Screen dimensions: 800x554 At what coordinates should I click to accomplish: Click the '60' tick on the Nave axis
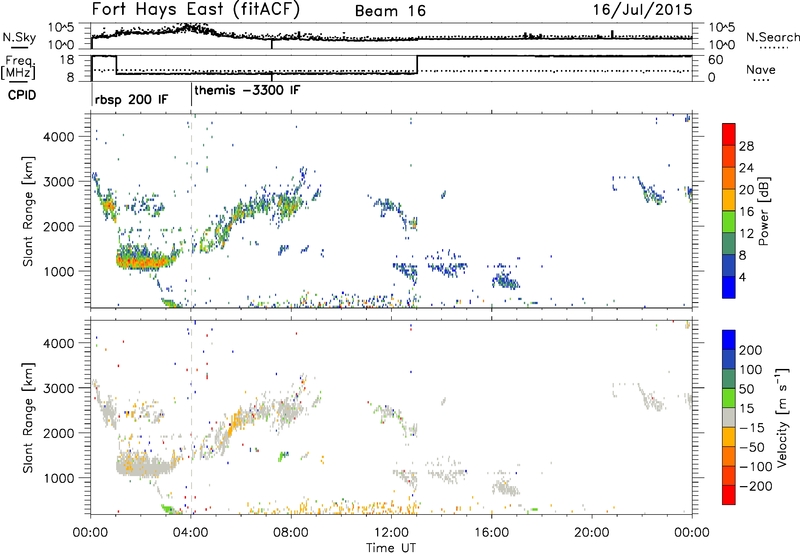point(715,59)
